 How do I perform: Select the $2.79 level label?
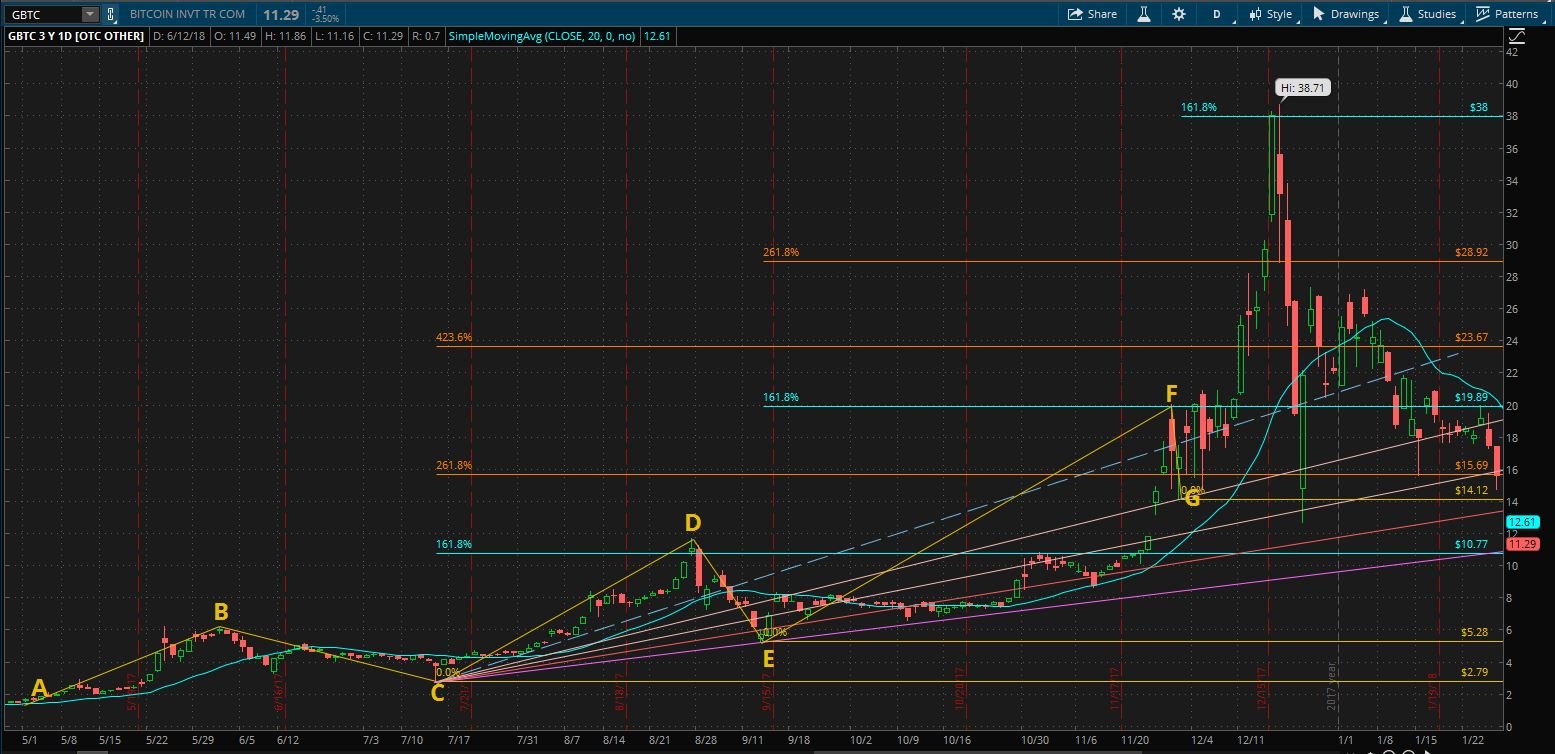[1475, 672]
